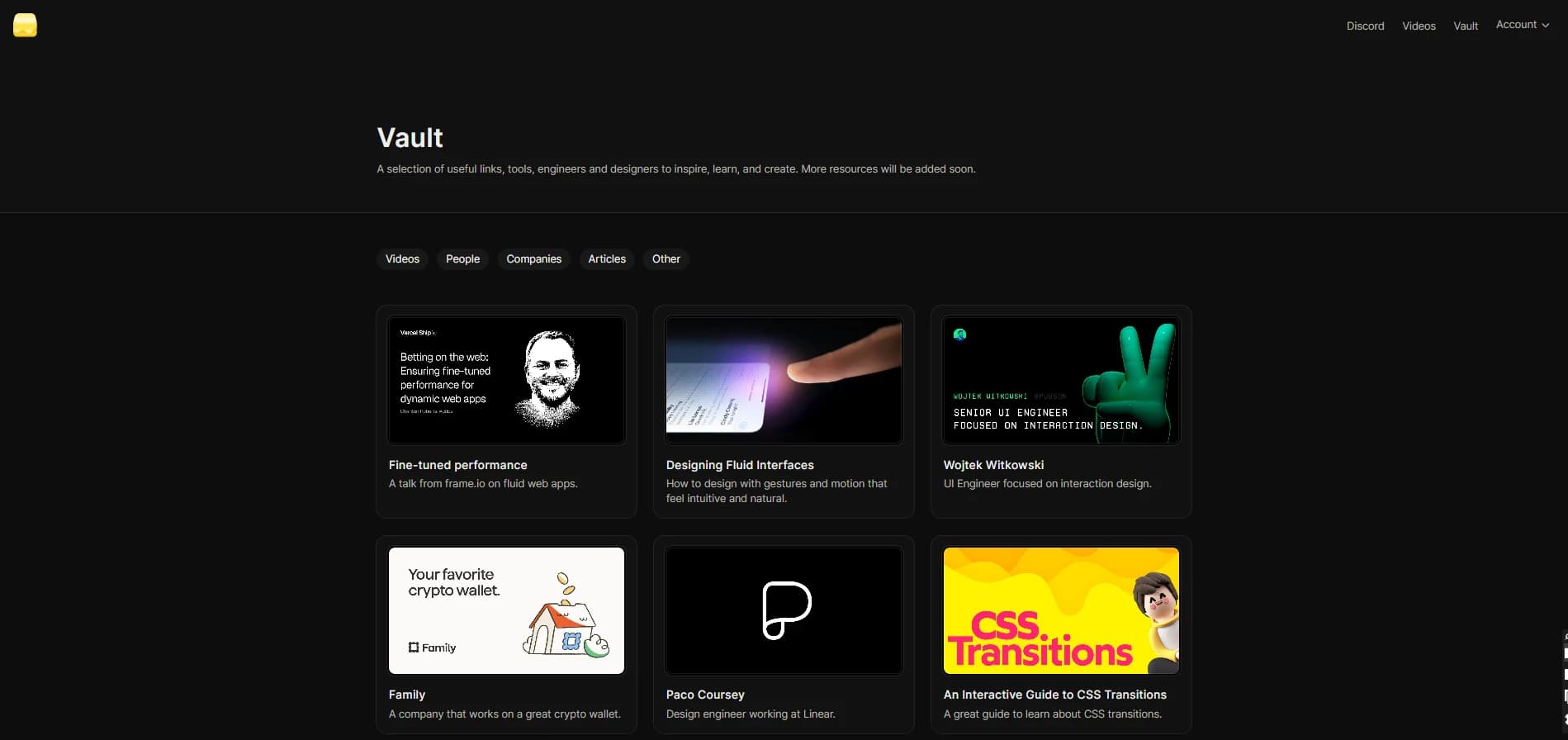Click the 'Paco Coursey' card title
This screenshot has width=1568, height=740.
click(705, 695)
